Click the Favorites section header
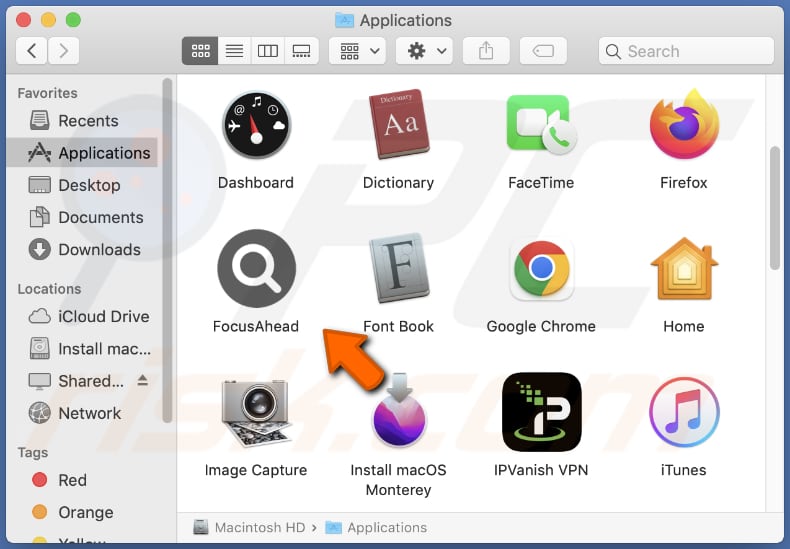The height and width of the screenshot is (549, 790). click(x=47, y=93)
